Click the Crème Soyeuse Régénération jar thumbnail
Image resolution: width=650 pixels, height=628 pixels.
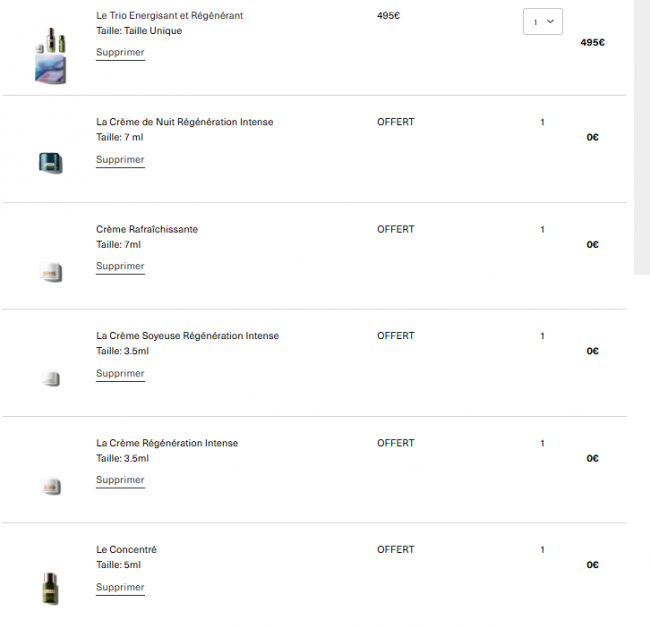click(51, 378)
